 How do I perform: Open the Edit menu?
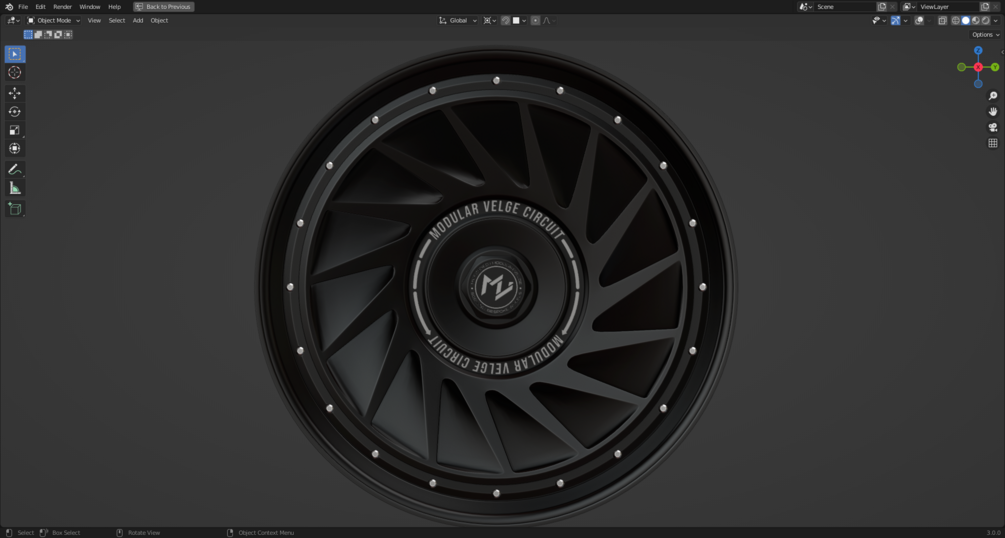tap(40, 6)
